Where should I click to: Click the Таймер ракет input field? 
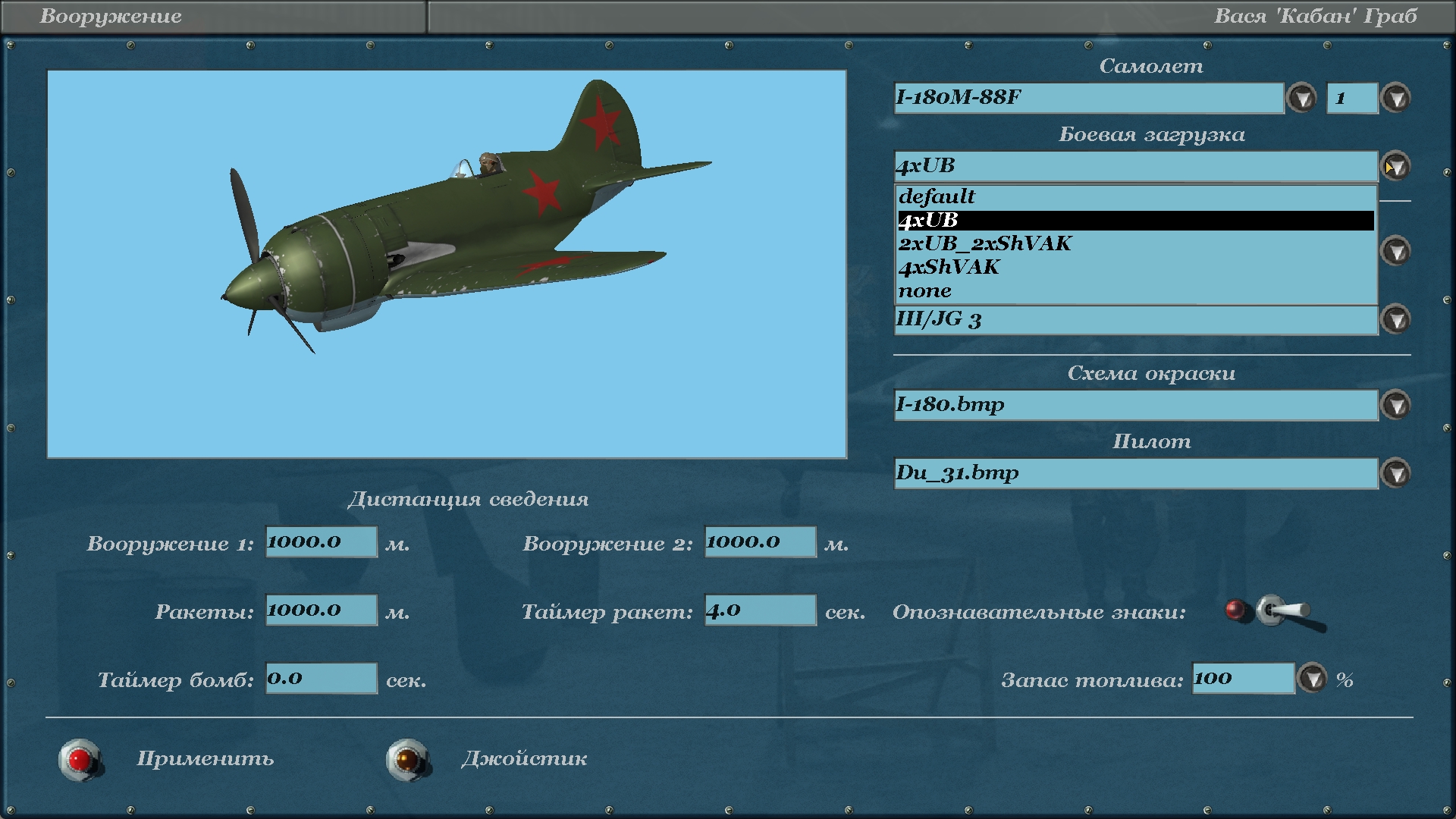pyautogui.click(x=760, y=610)
